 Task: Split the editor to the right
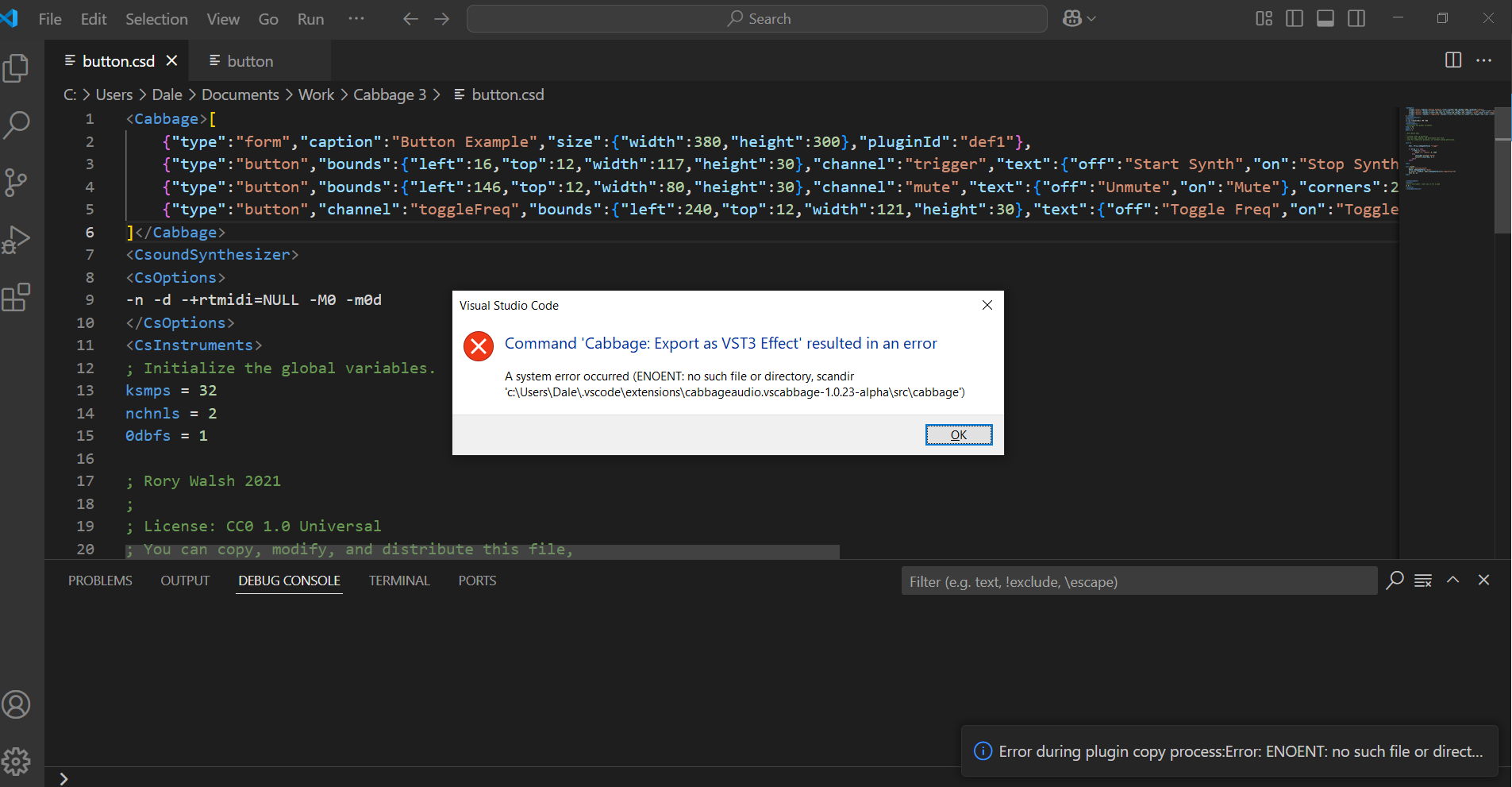tap(1453, 60)
